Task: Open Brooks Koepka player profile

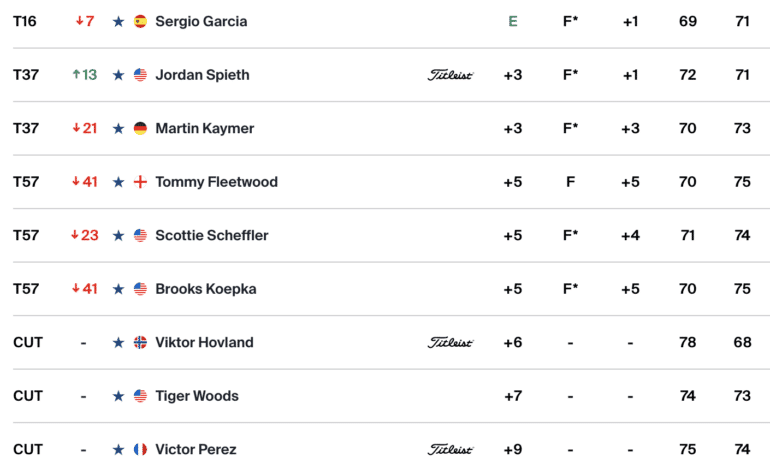Action: tap(205, 289)
